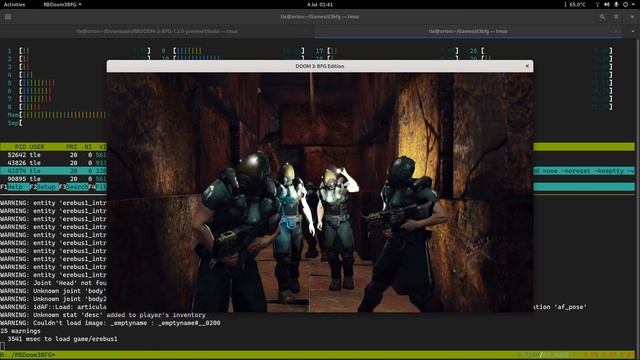
Task: Click the CPU 1 usage meter in htop
Action: coord(78,51)
